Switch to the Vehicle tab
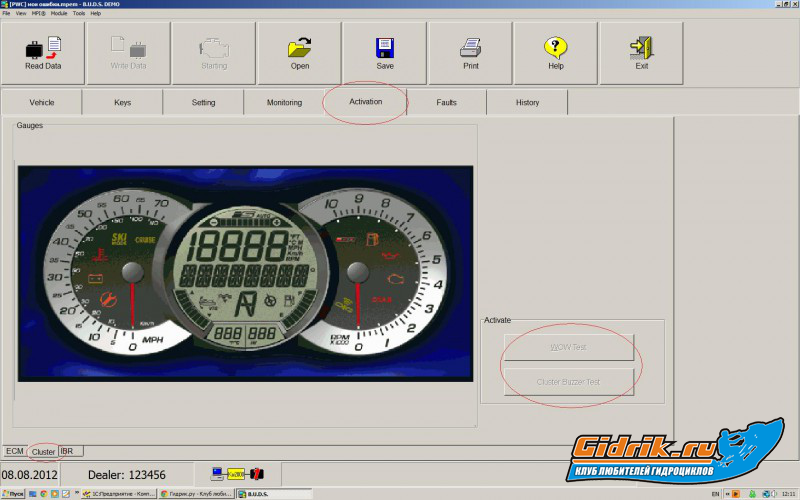 (42, 102)
